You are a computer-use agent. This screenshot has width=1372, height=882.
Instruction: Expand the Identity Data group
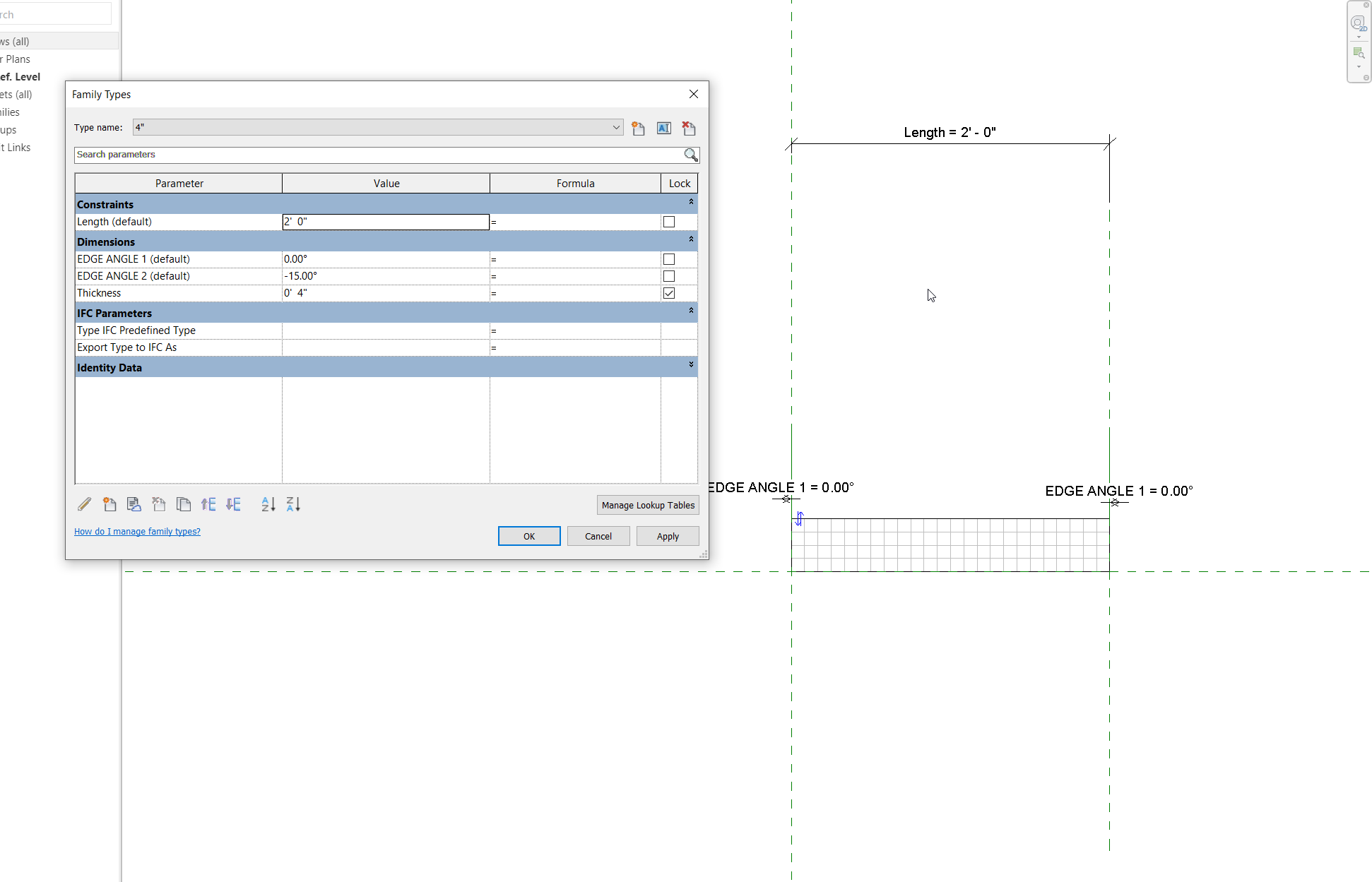pyautogui.click(x=691, y=365)
